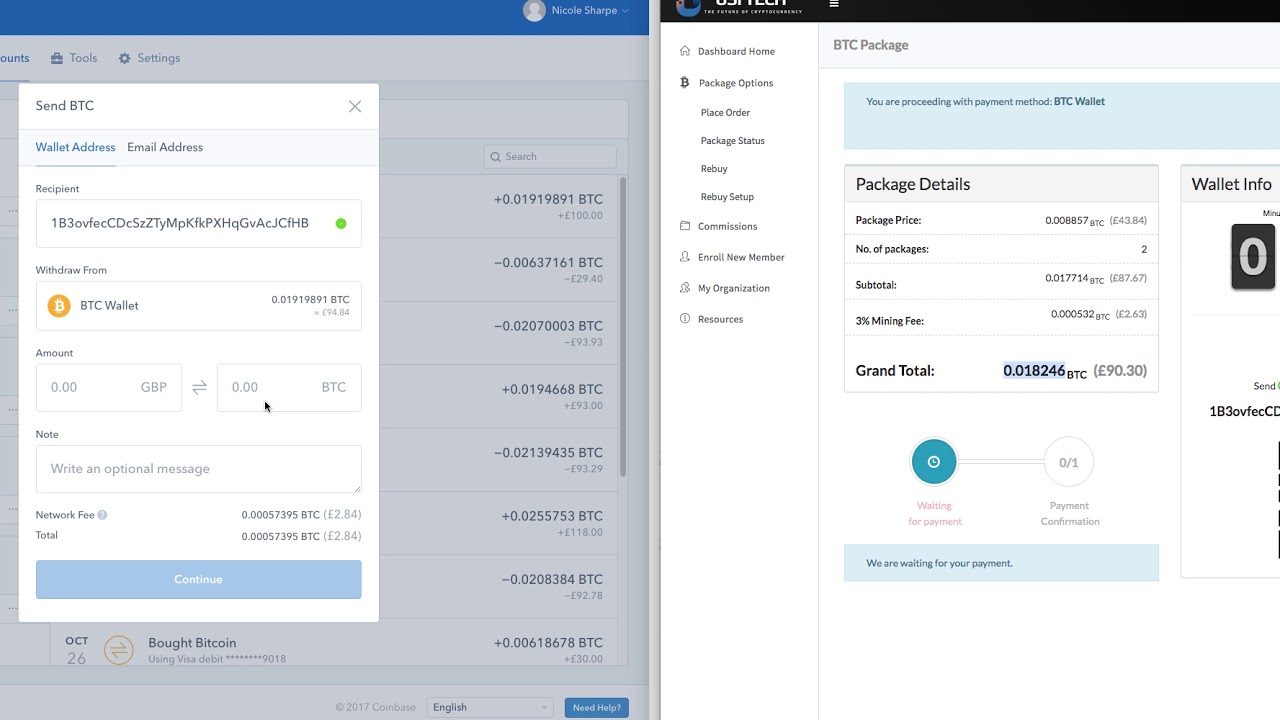Click the +0.0194668 BTC transaction amount
Viewport: 1280px width, 720px height.
(552, 389)
